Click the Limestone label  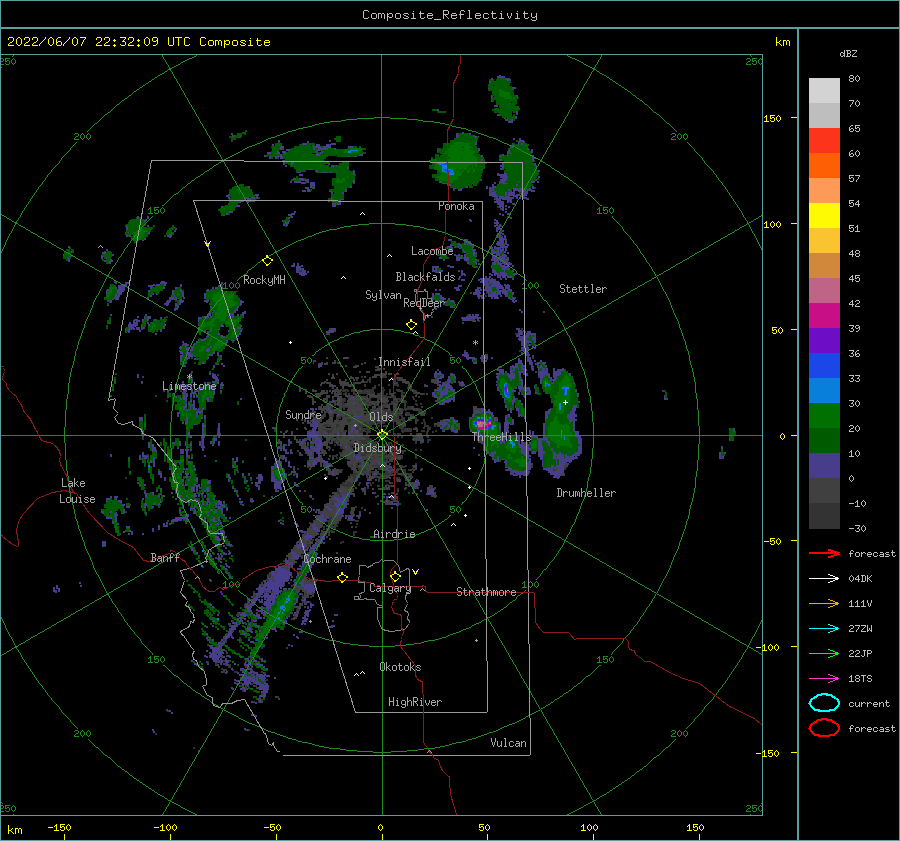pos(189,386)
